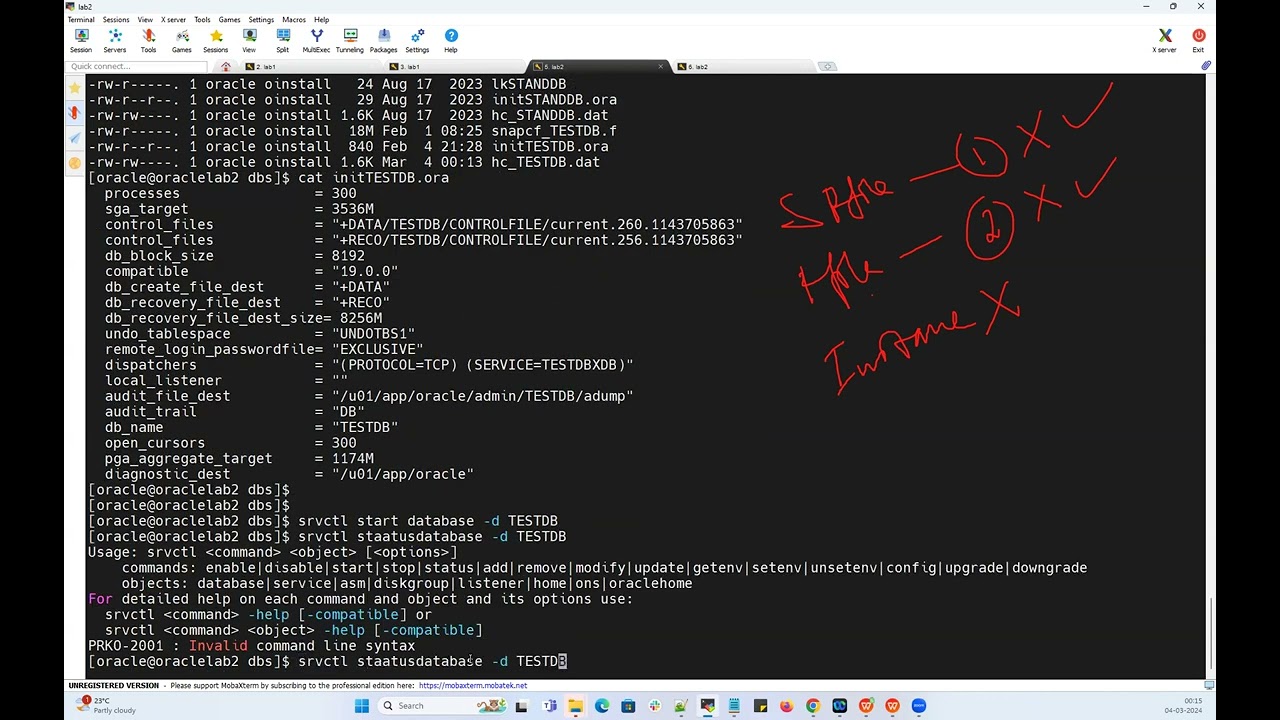The height and width of the screenshot is (720, 1280).
Task: Open the sidebar Sessions star icon
Action: (x=75, y=88)
